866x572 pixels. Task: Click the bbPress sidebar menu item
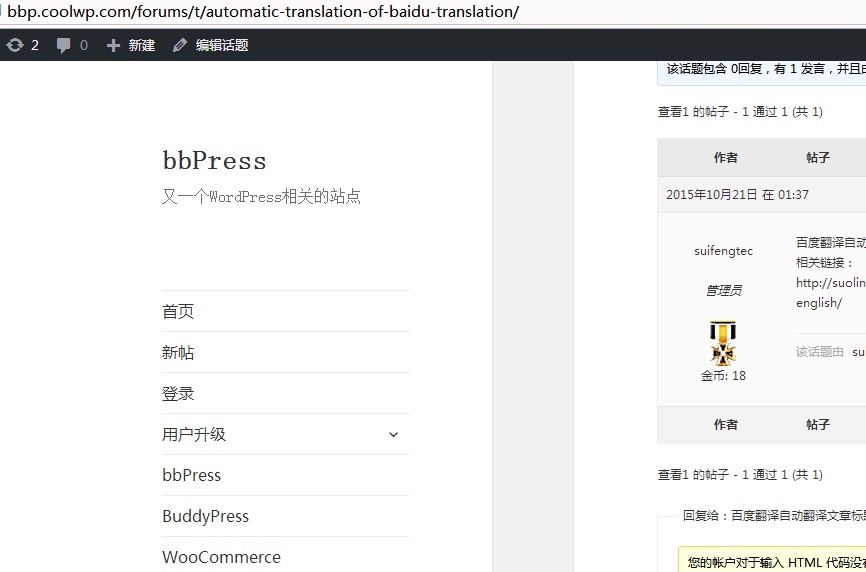pos(191,476)
